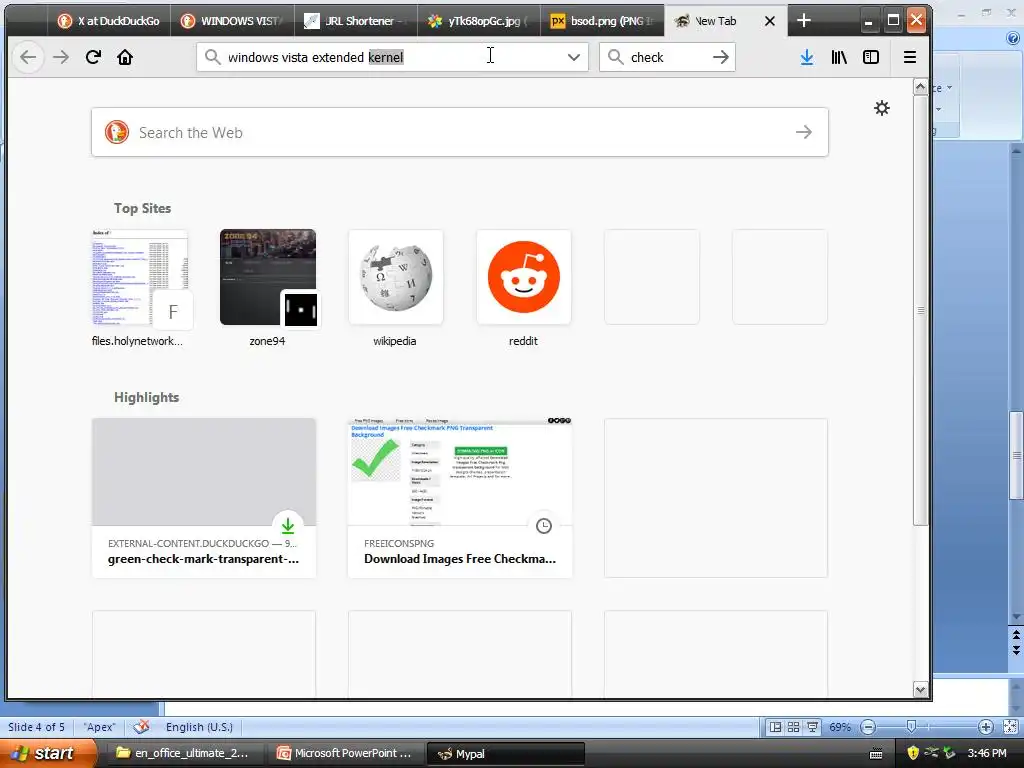Open the downloads panel arrow icon
This screenshot has width=1024, height=768.
(807, 57)
